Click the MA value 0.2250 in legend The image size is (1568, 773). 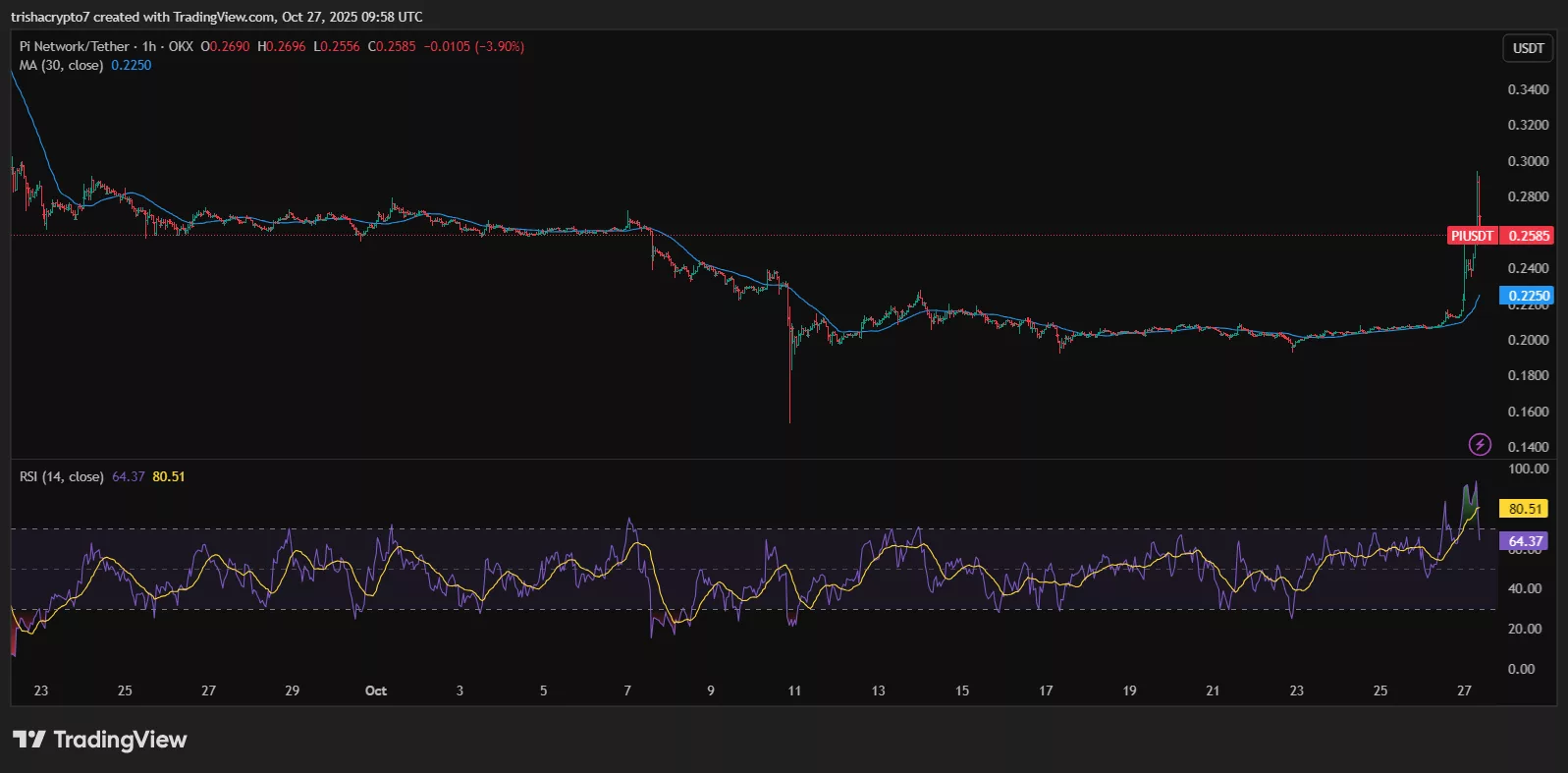132,65
